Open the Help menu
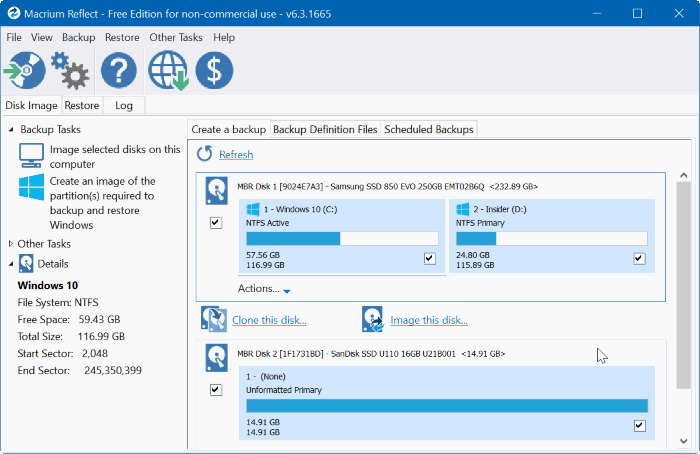The height and width of the screenshot is (454, 700). (x=224, y=37)
